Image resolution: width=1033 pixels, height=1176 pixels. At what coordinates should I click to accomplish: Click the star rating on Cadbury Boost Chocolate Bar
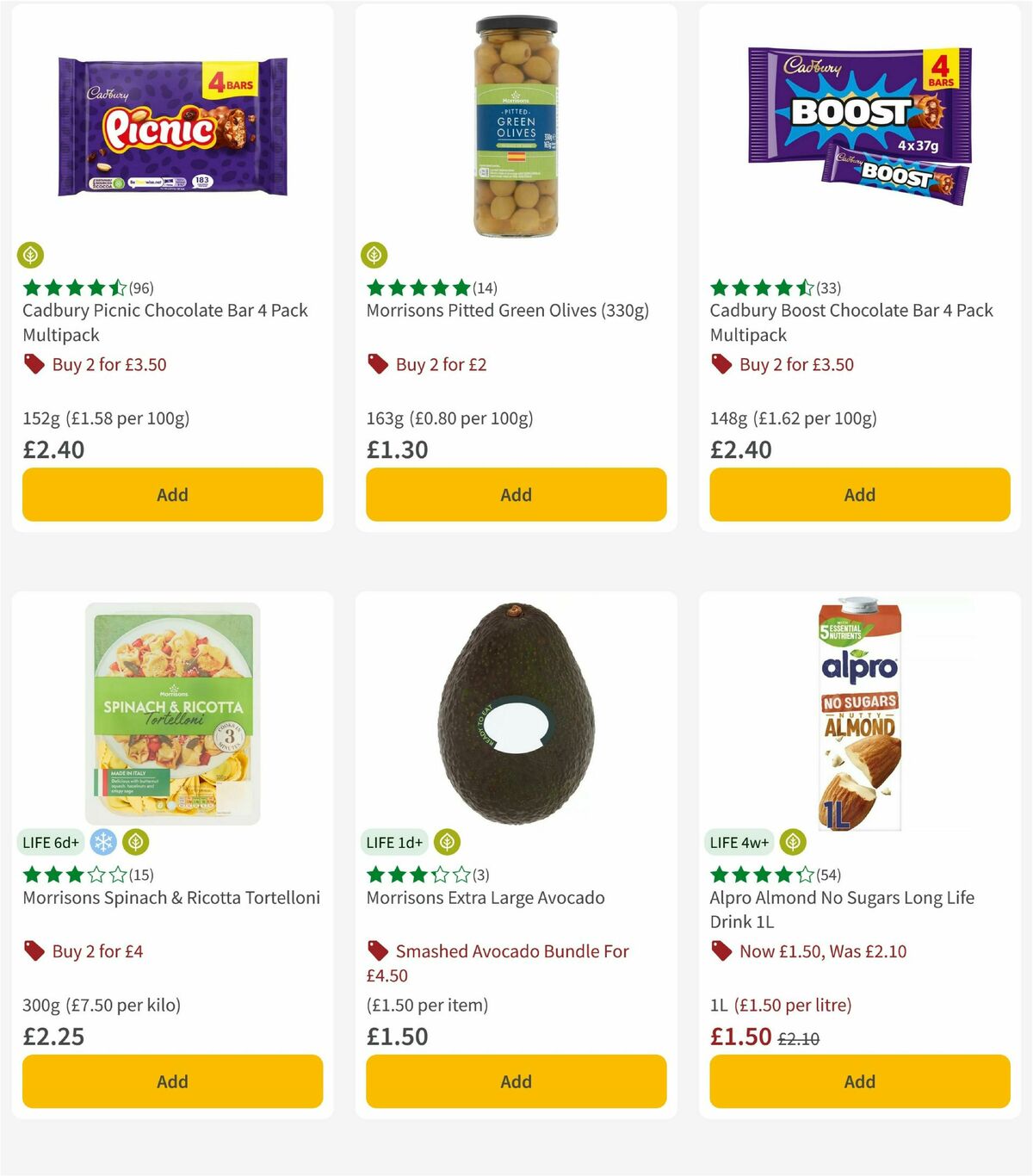[756, 288]
